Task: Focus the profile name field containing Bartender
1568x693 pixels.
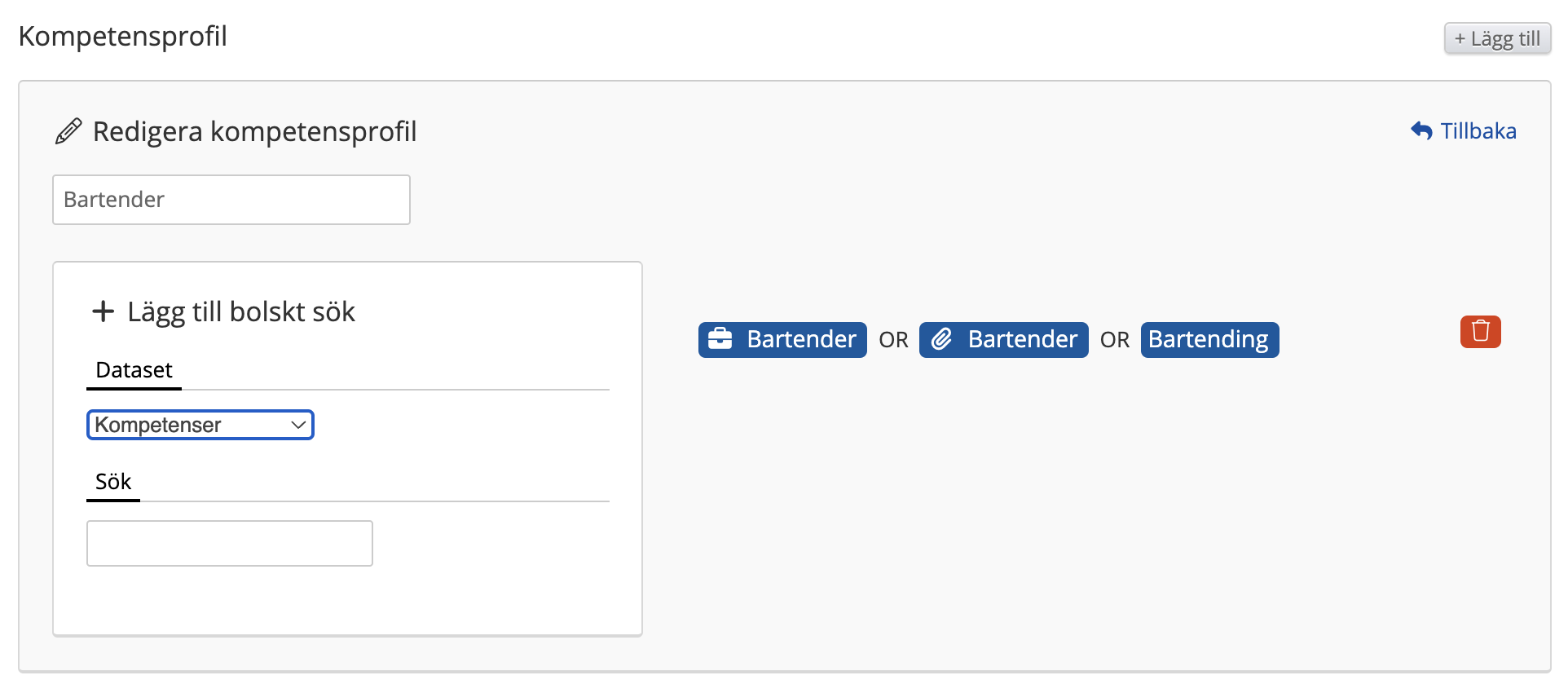Action: [231, 200]
